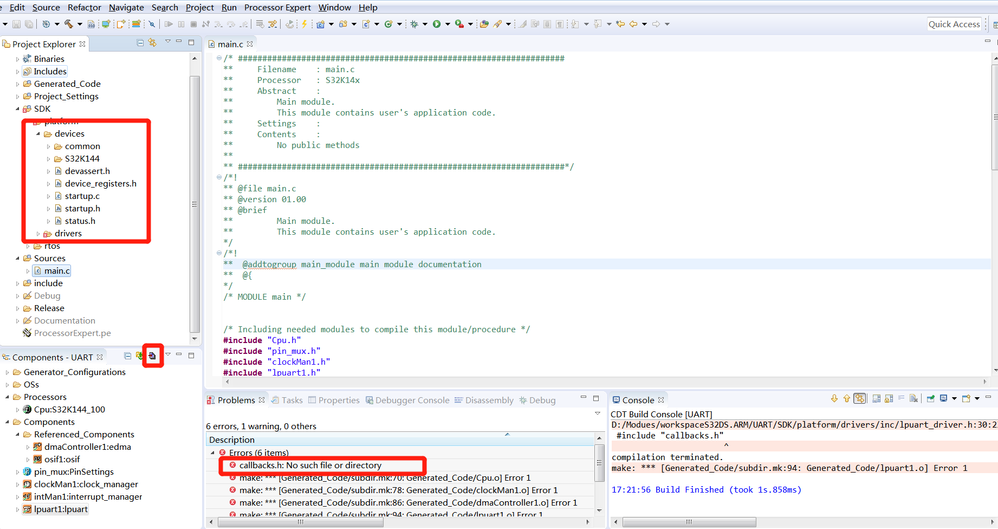Select Cpu:S32K144_100 processor

tap(69, 409)
